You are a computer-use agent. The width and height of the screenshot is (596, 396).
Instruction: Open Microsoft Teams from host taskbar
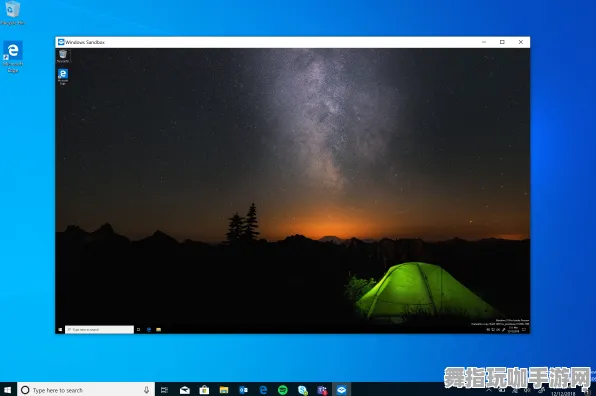point(322,390)
